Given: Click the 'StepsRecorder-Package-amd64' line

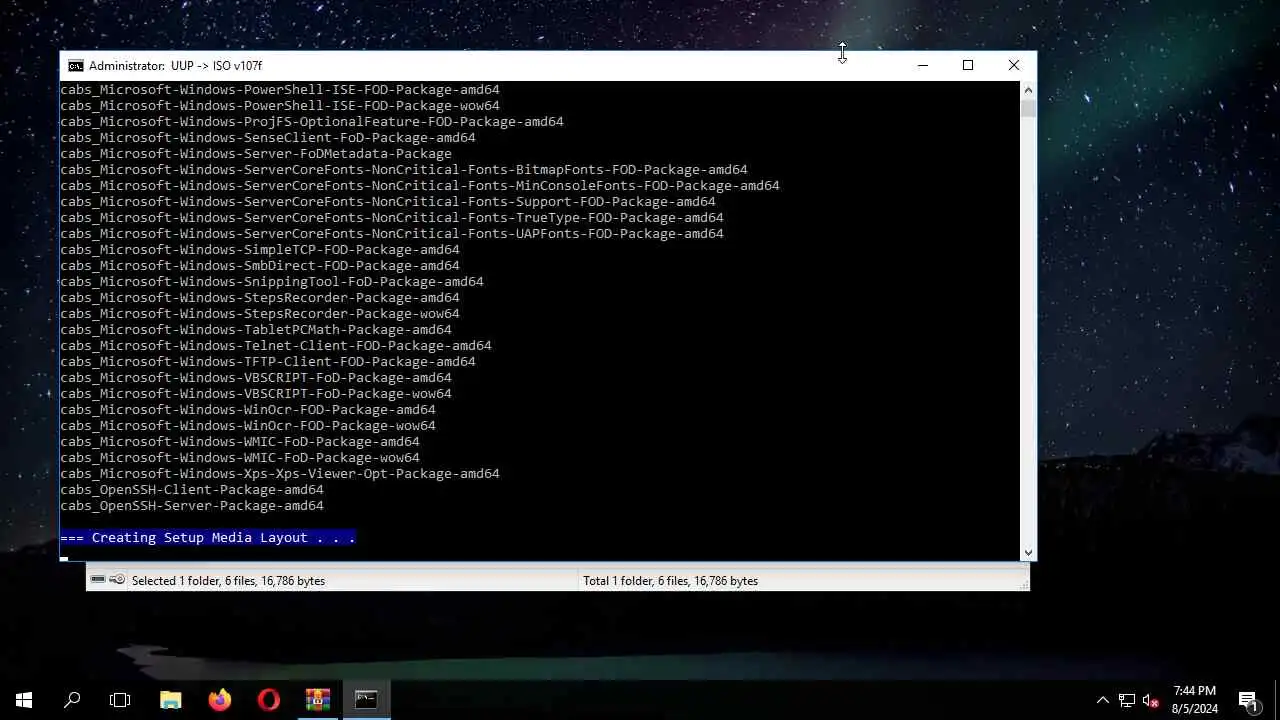Looking at the screenshot, I should pos(260,298).
